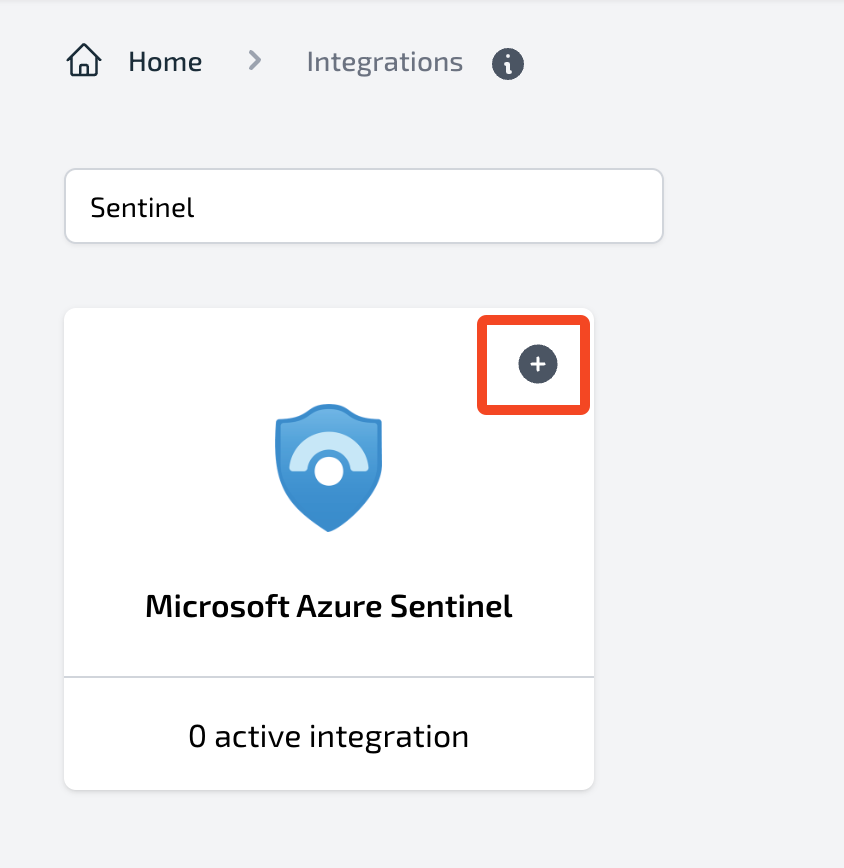The height and width of the screenshot is (868, 844).
Task: Click the "0" count in the card footer
Action: click(x=197, y=737)
